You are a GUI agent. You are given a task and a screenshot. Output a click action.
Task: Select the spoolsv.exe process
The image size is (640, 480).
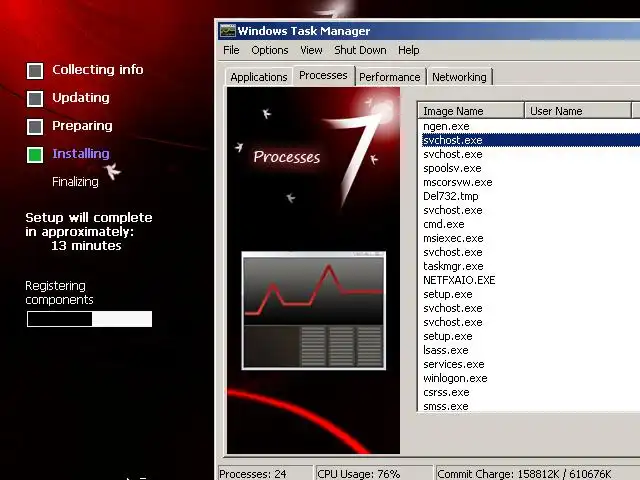point(452,168)
